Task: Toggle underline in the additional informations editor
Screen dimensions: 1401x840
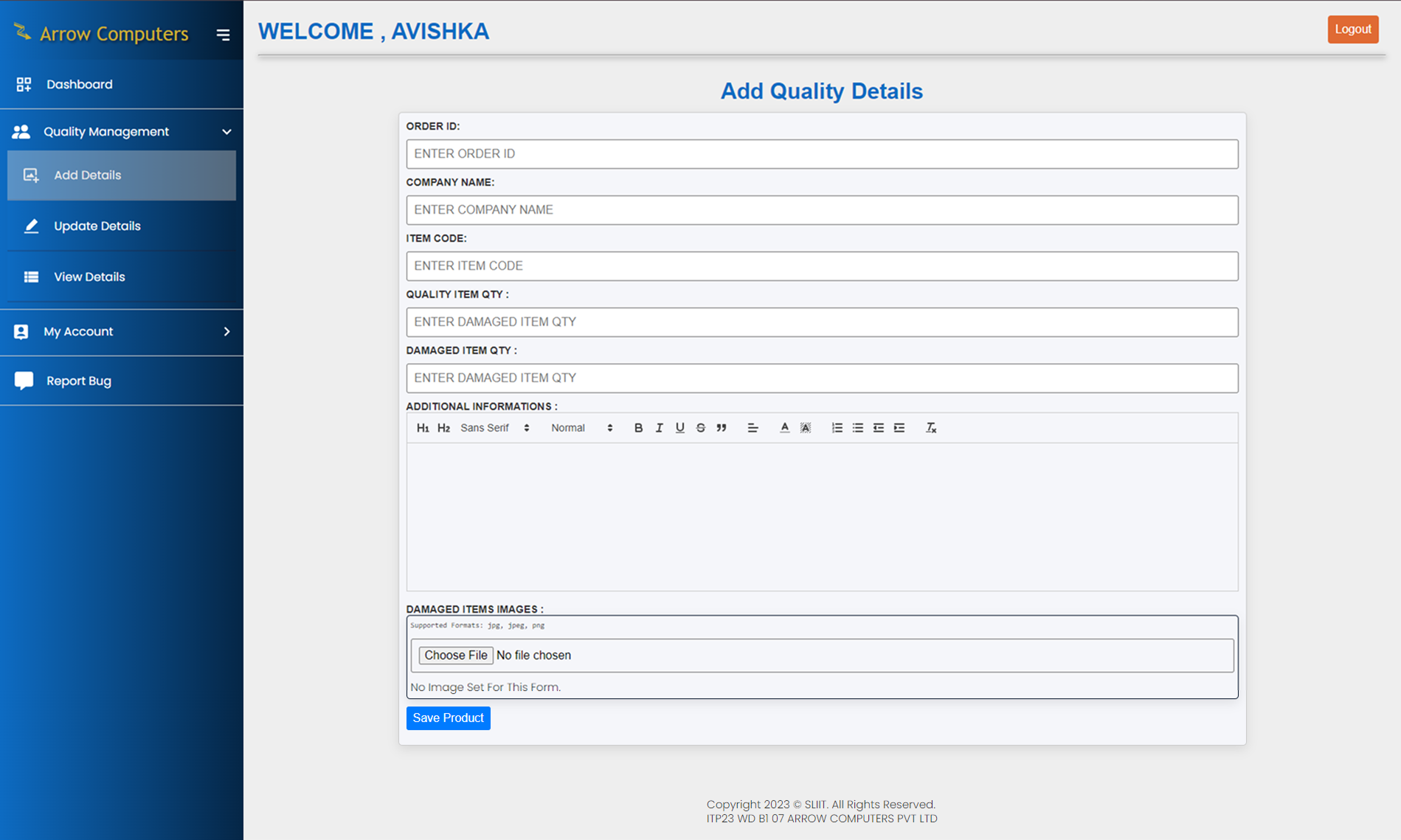Action: click(x=679, y=428)
